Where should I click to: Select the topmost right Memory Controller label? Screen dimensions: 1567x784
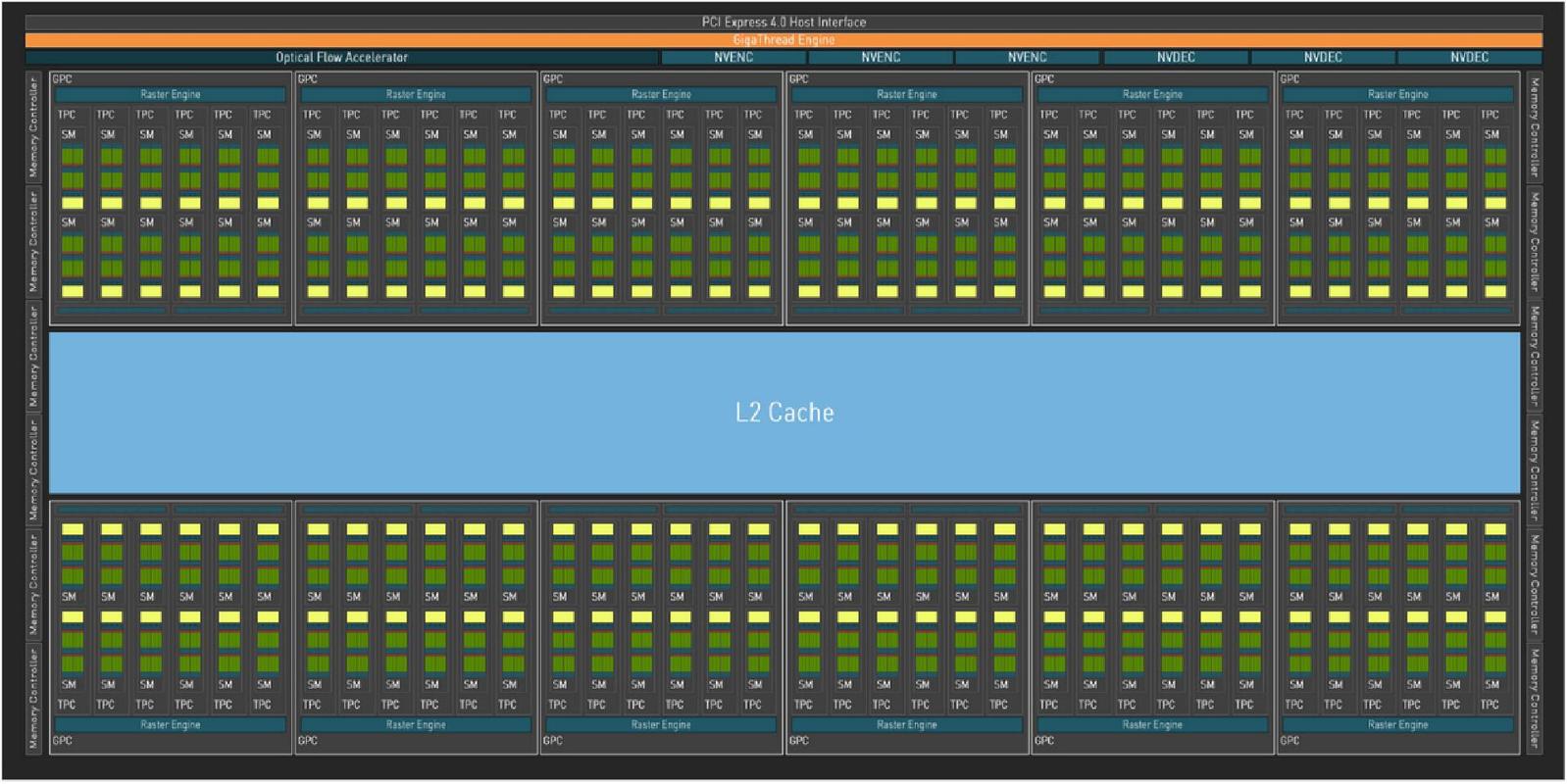(x=1534, y=127)
